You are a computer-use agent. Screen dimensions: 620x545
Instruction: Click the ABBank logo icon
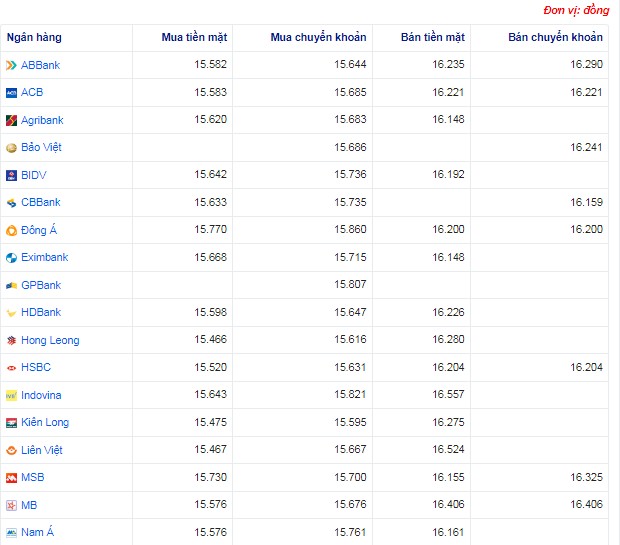coord(11,65)
